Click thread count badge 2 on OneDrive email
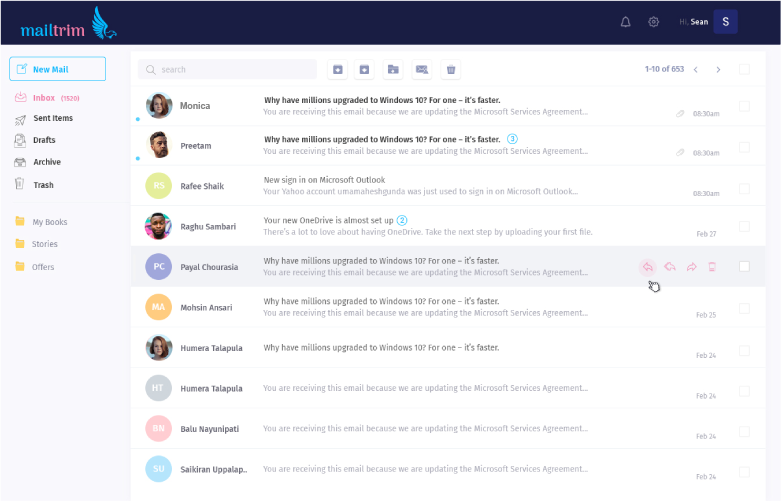This screenshot has height=501, width=781. click(402, 220)
